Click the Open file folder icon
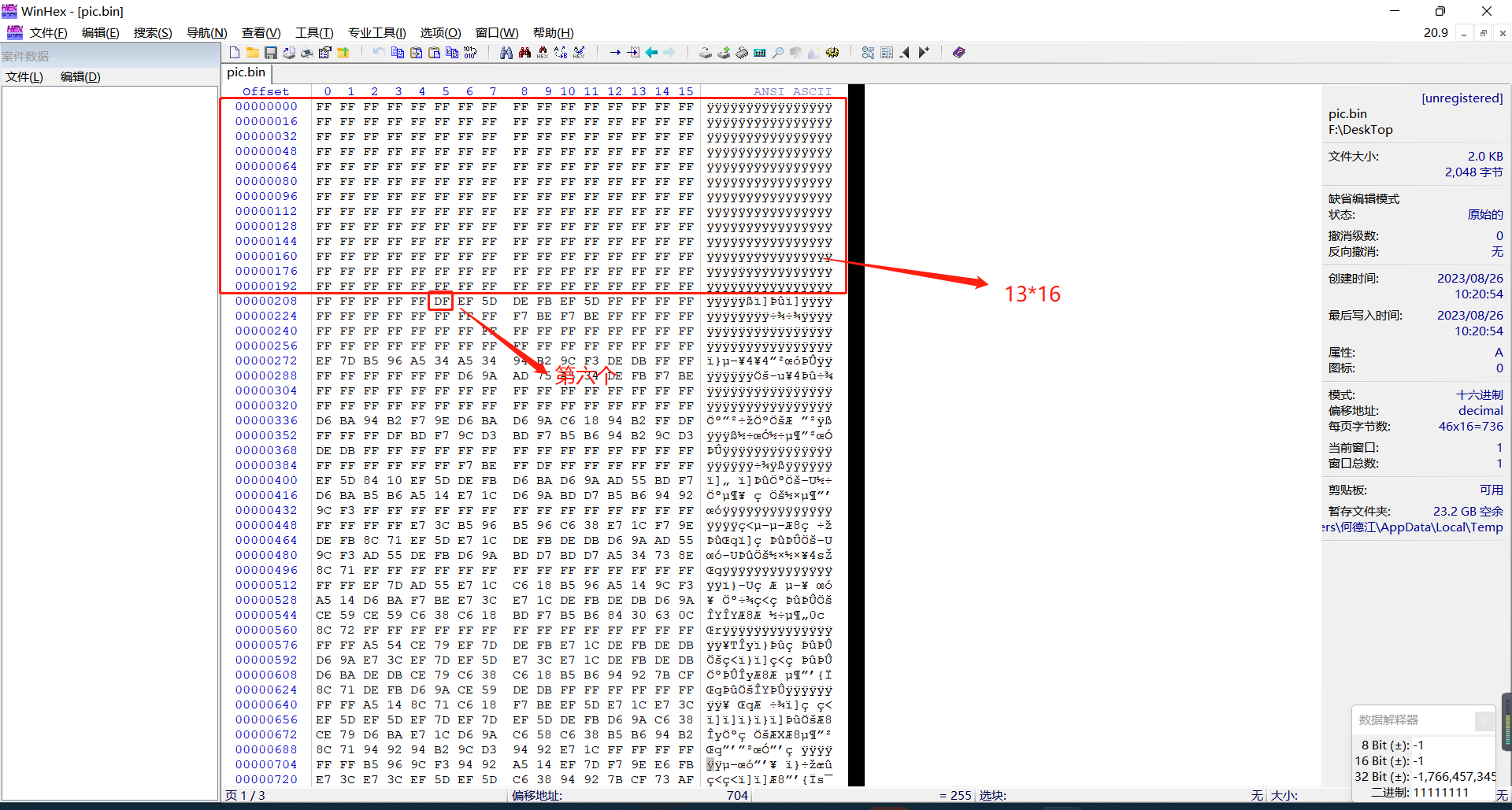The height and width of the screenshot is (810, 1512). click(x=253, y=53)
